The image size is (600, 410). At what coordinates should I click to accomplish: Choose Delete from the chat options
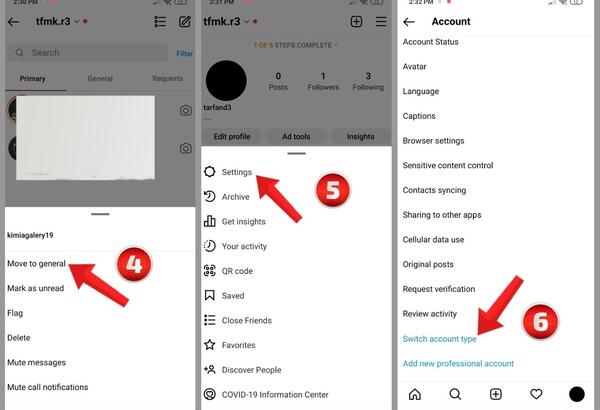19,338
